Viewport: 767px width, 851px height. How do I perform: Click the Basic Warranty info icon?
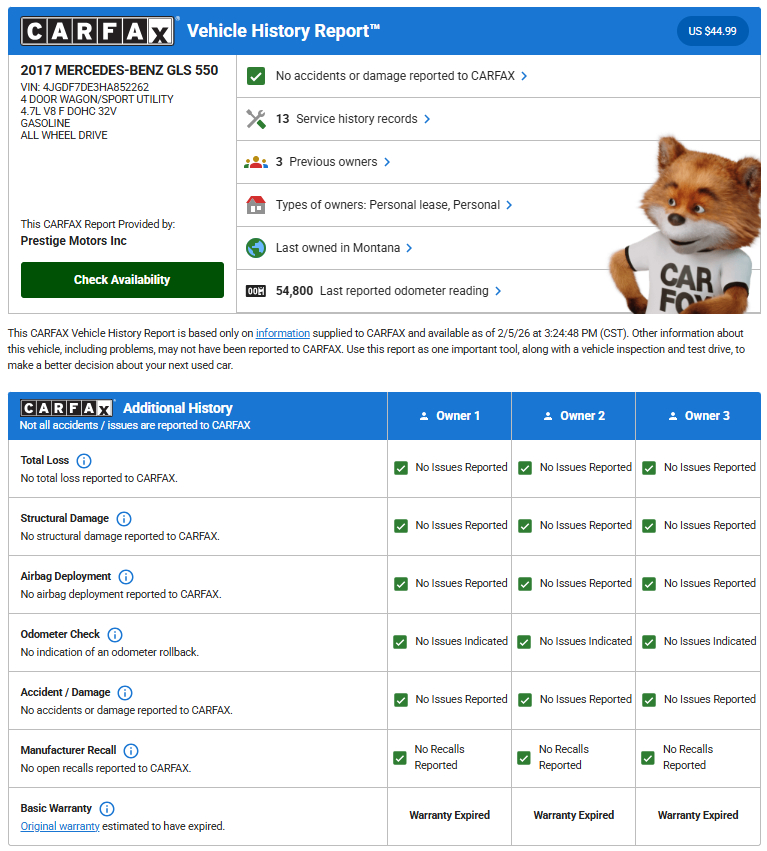coord(107,809)
